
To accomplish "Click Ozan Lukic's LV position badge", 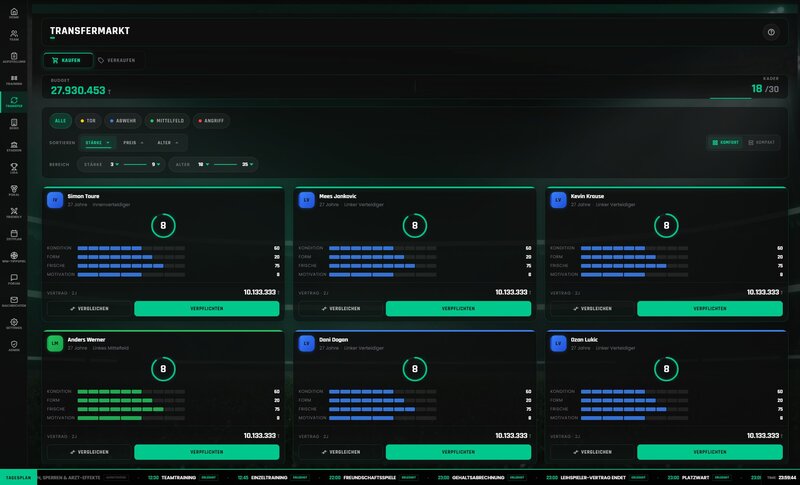I will coord(558,343).
